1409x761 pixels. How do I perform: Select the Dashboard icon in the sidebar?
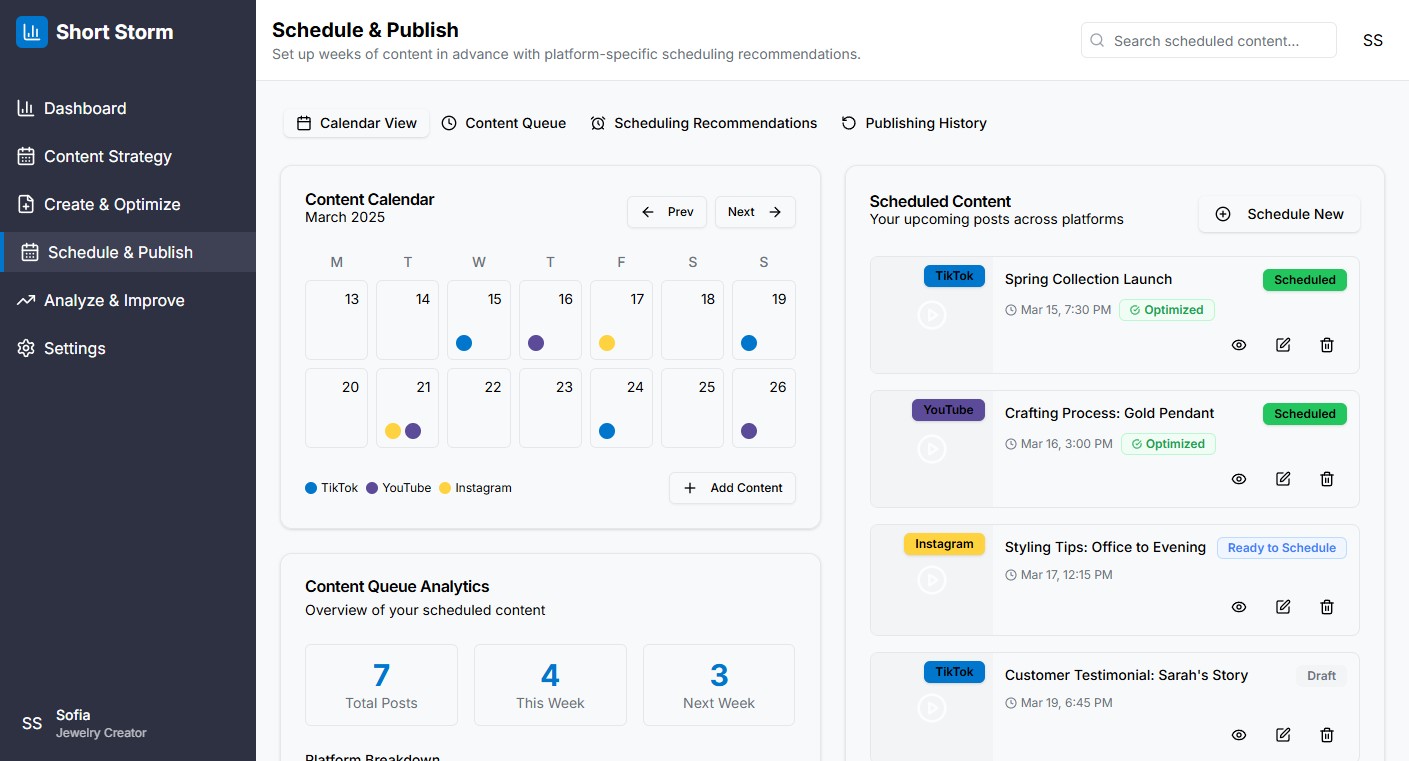(26, 108)
